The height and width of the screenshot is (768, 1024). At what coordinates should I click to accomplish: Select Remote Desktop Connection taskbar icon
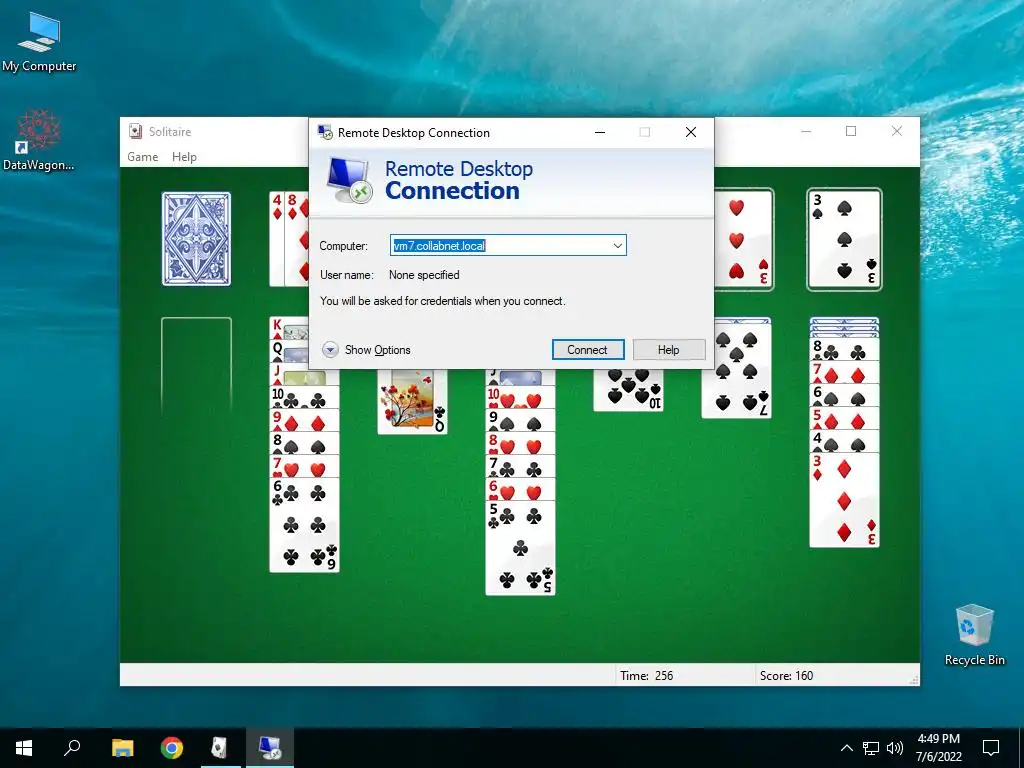[x=269, y=748]
